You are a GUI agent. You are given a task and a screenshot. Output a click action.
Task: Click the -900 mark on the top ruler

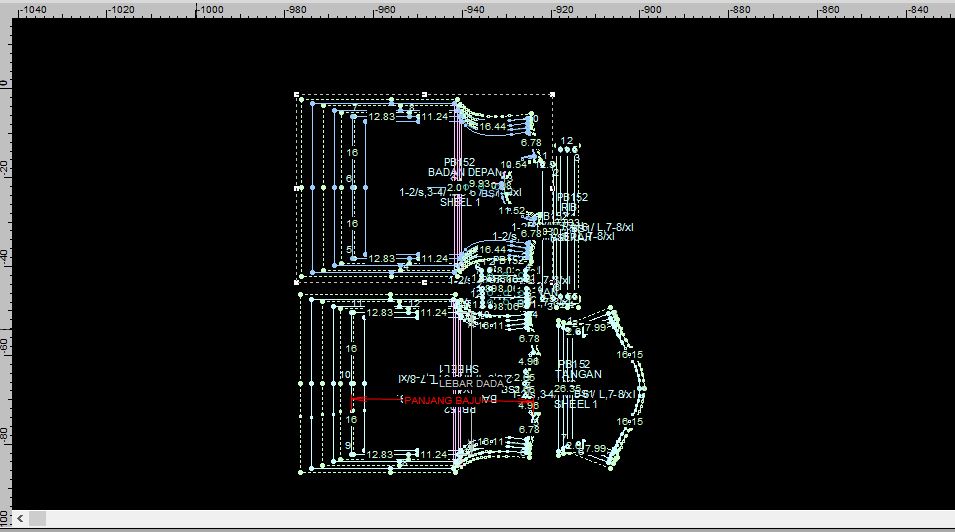tap(651, 9)
